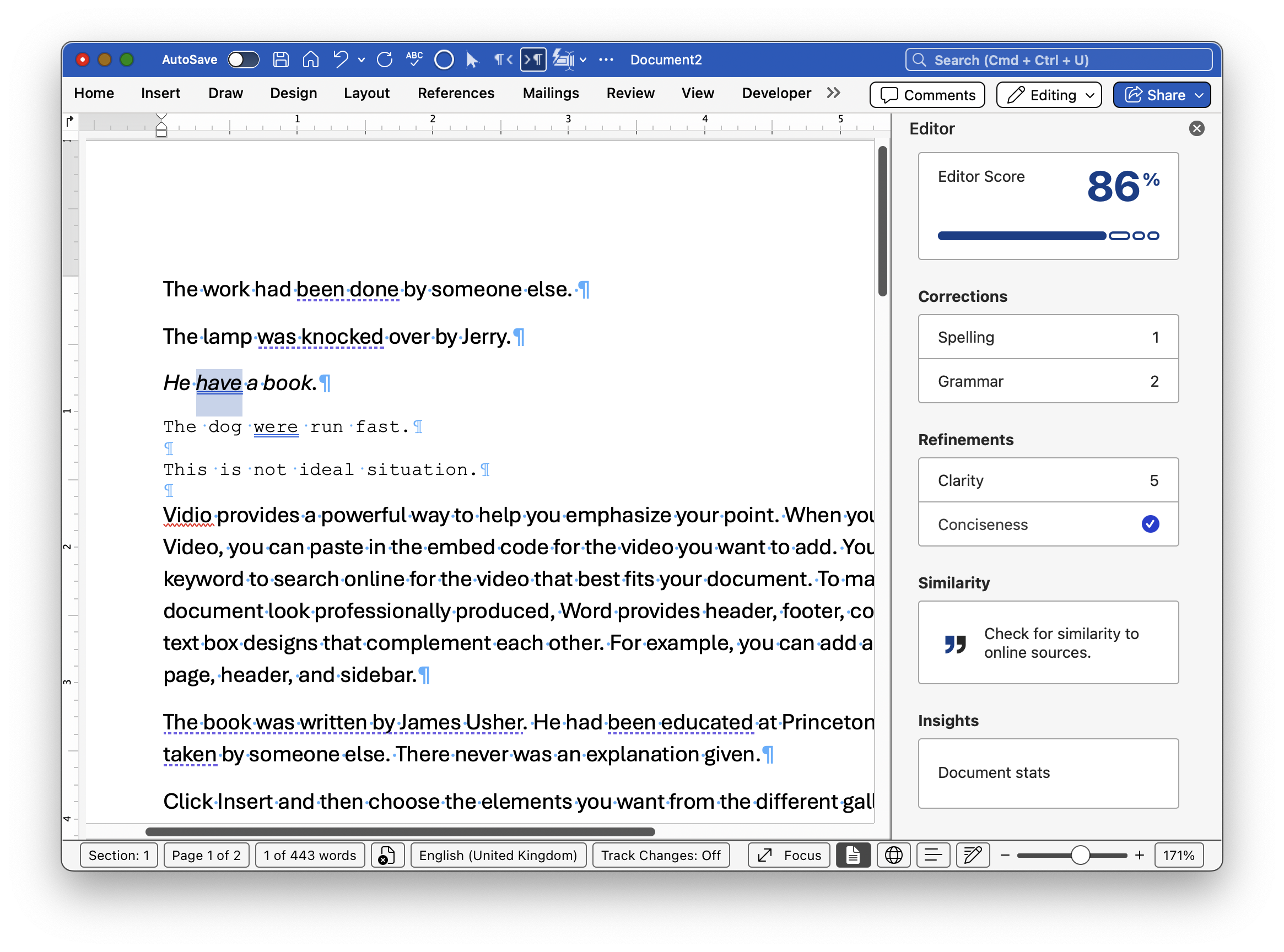Open the Grammar corrections in the Editor
The width and height of the screenshot is (1284, 952).
point(1048,381)
